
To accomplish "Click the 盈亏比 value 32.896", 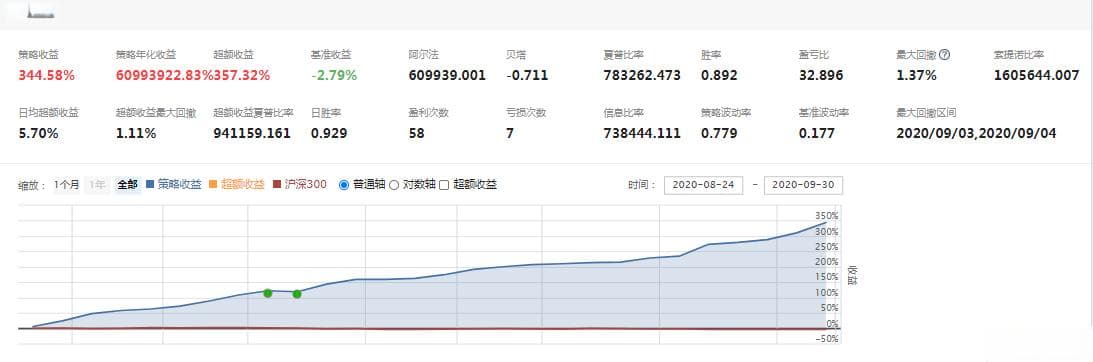I will [820, 75].
